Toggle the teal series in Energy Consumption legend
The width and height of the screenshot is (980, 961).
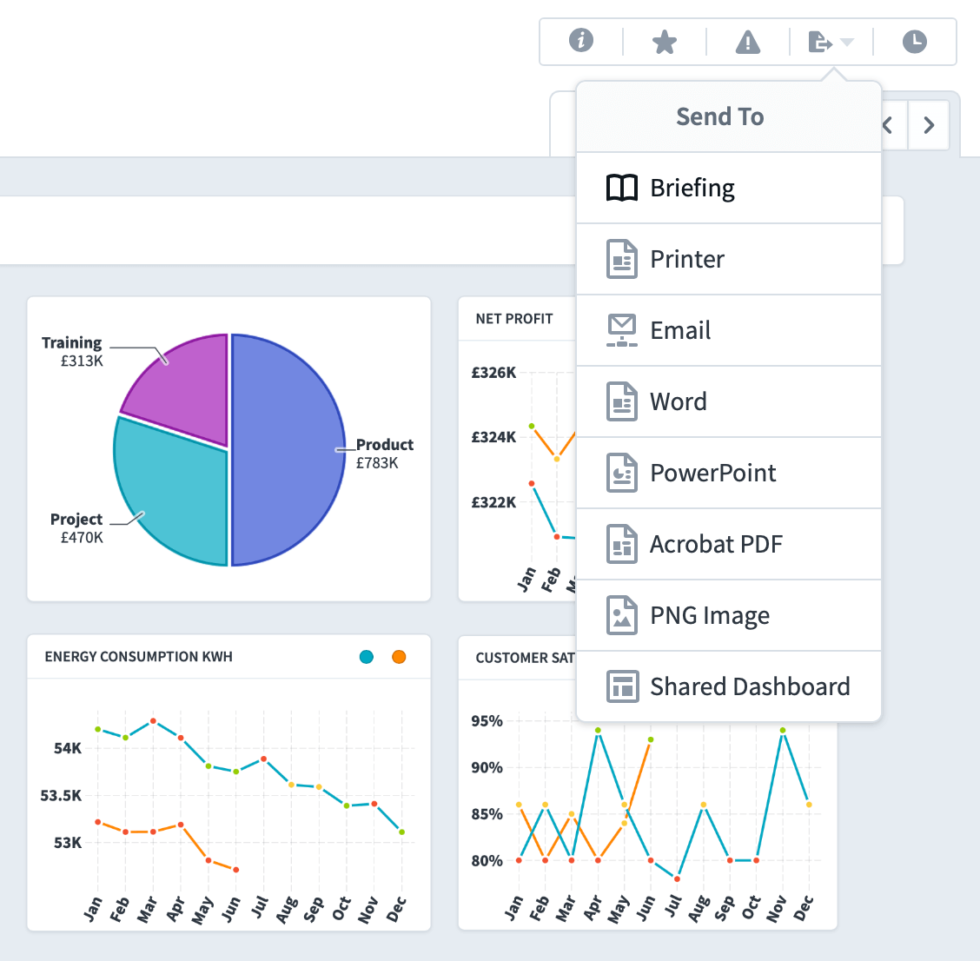click(366, 657)
